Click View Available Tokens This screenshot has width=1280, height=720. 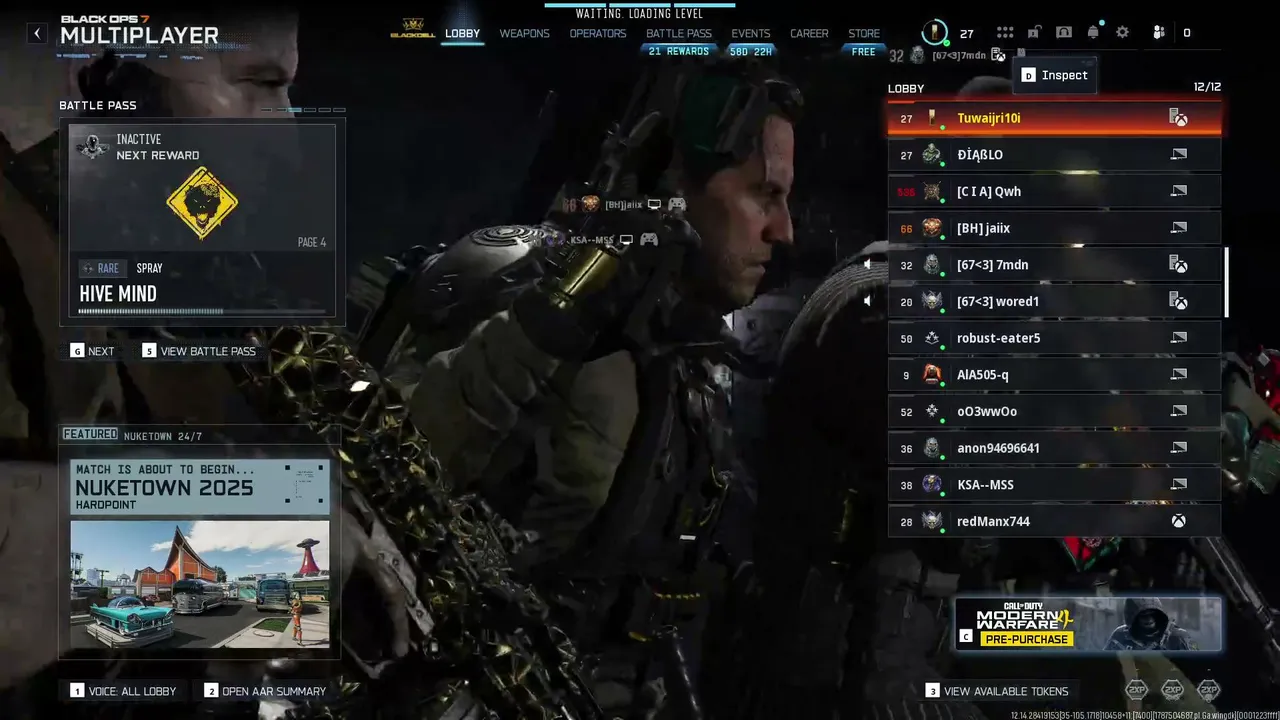coord(997,691)
